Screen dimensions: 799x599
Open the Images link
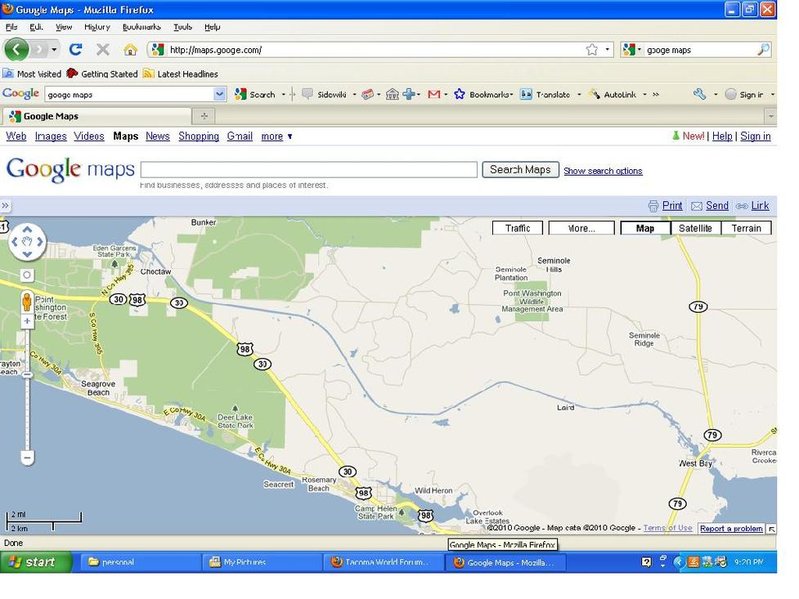click(x=51, y=136)
